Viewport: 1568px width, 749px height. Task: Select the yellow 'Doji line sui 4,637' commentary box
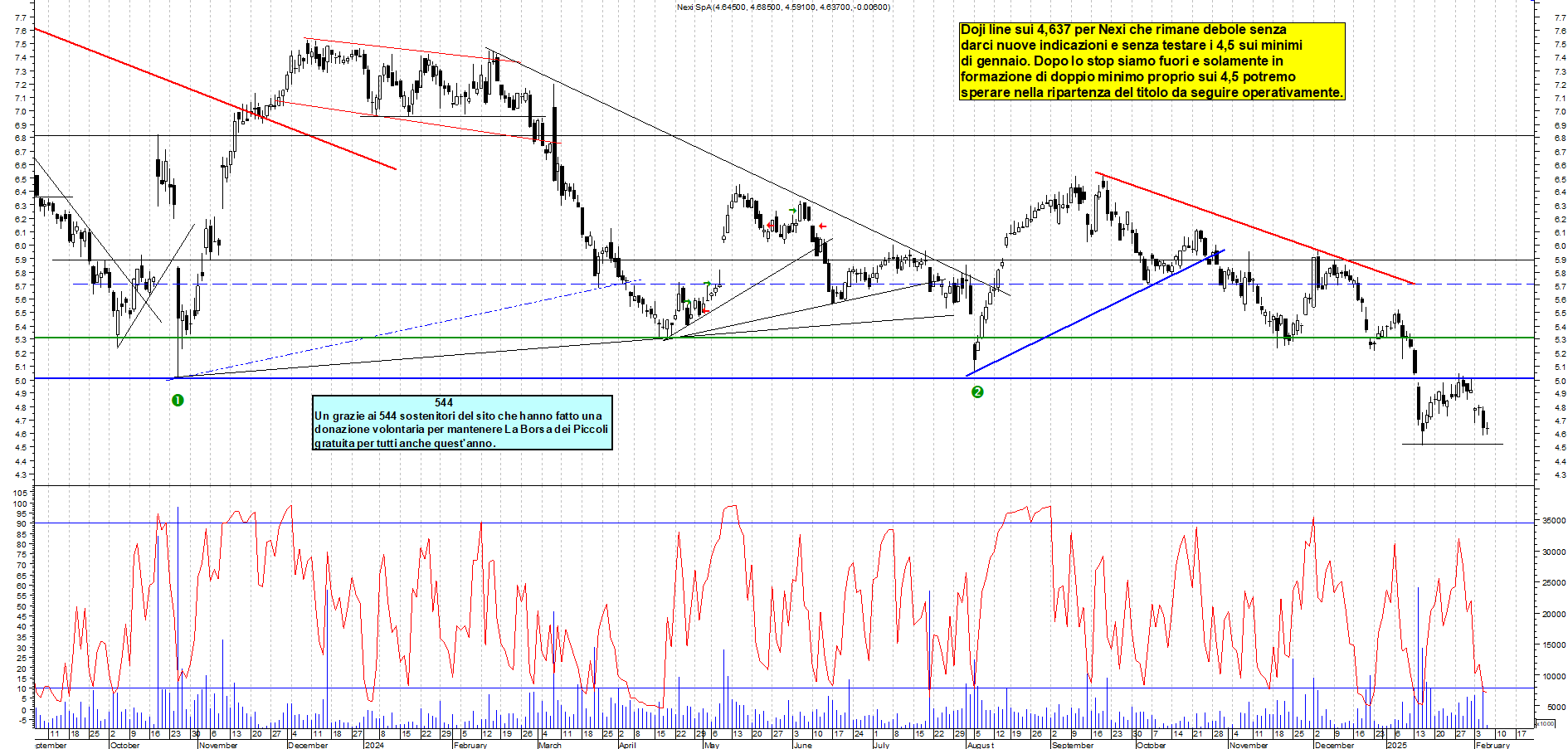click(1152, 61)
